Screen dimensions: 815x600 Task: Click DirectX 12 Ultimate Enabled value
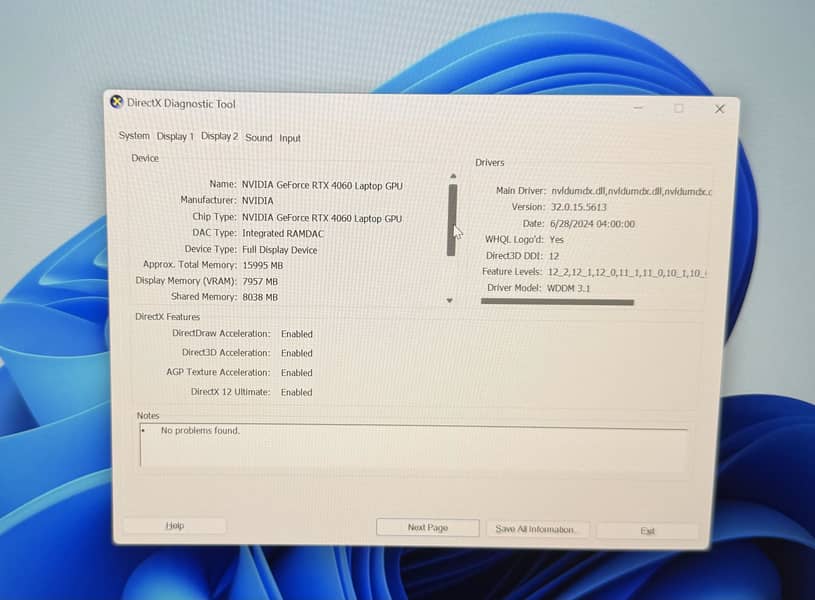[297, 392]
